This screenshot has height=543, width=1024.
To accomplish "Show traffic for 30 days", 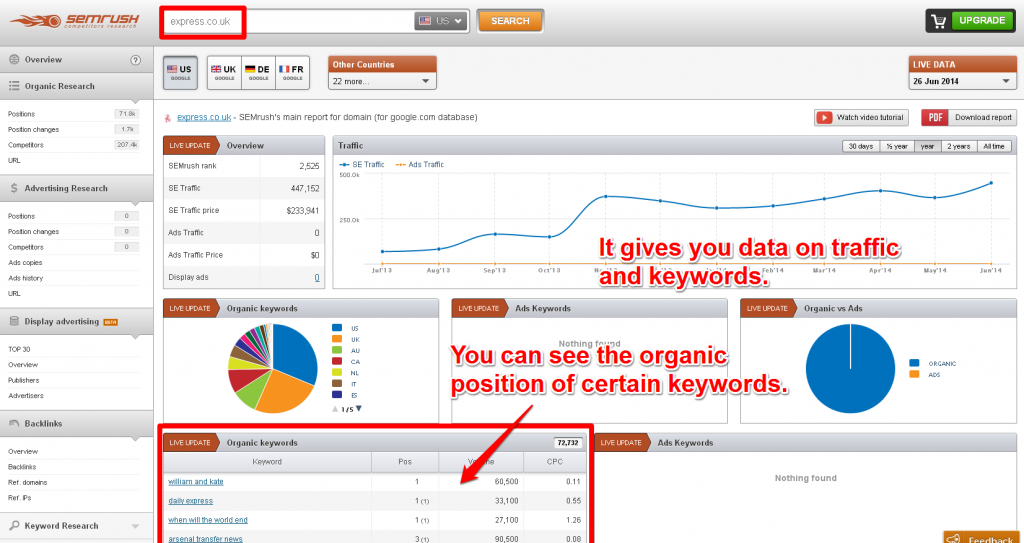I will 861,146.
